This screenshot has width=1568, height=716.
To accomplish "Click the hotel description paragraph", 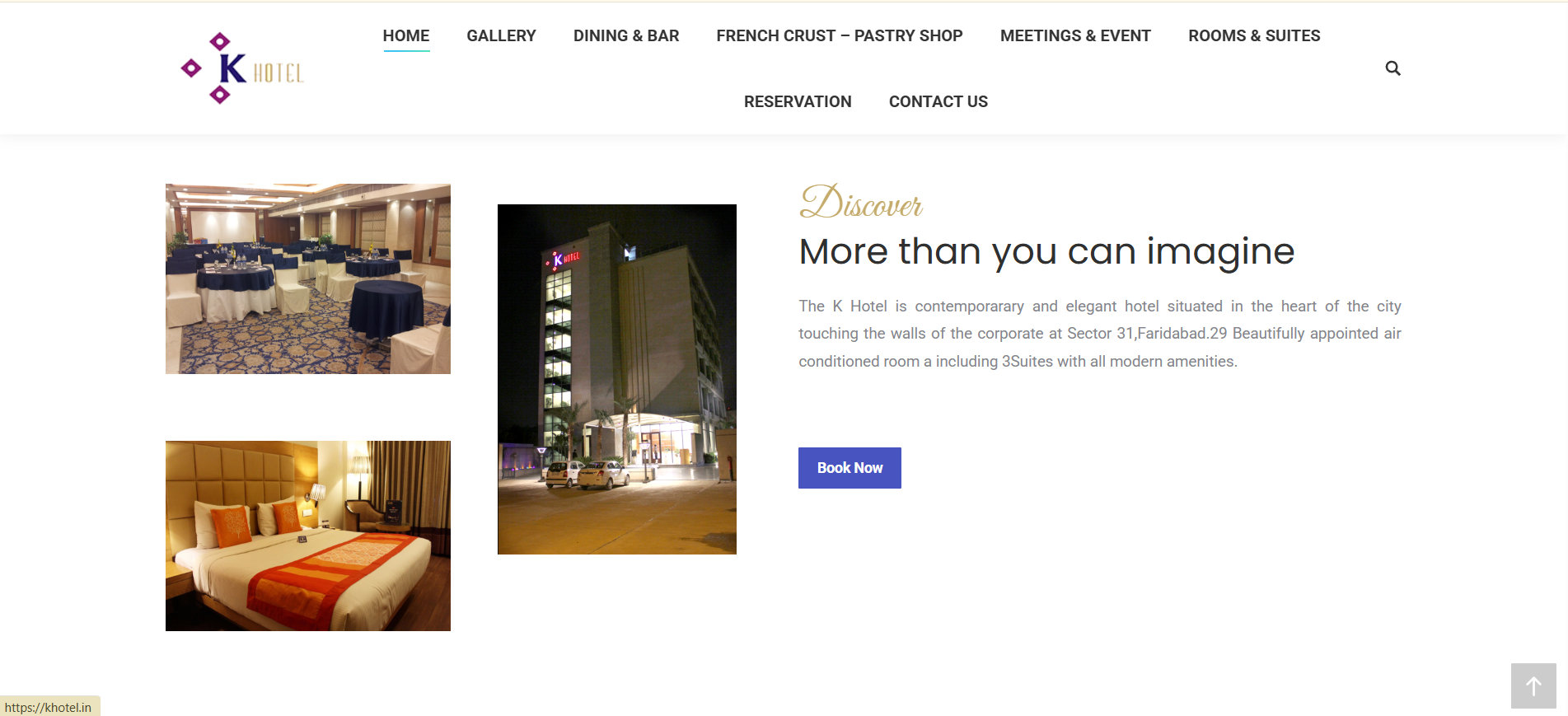I will point(1100,334).
